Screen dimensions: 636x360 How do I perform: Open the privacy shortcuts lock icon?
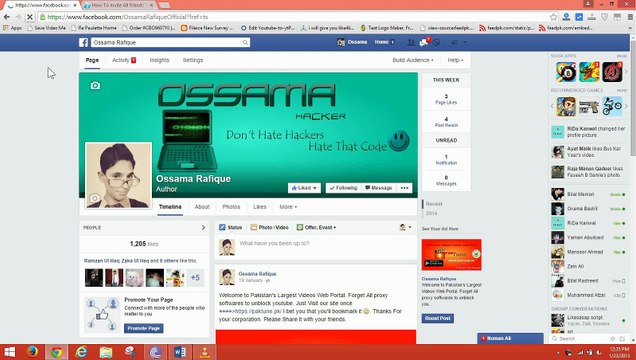pyautogui.click(x=455, y=42)
